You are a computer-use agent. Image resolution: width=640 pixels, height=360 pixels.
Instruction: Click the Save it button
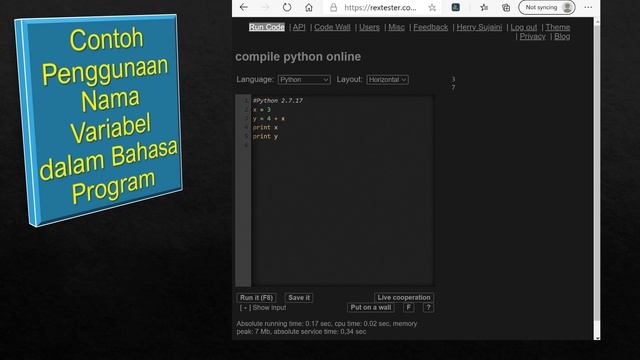299,298
